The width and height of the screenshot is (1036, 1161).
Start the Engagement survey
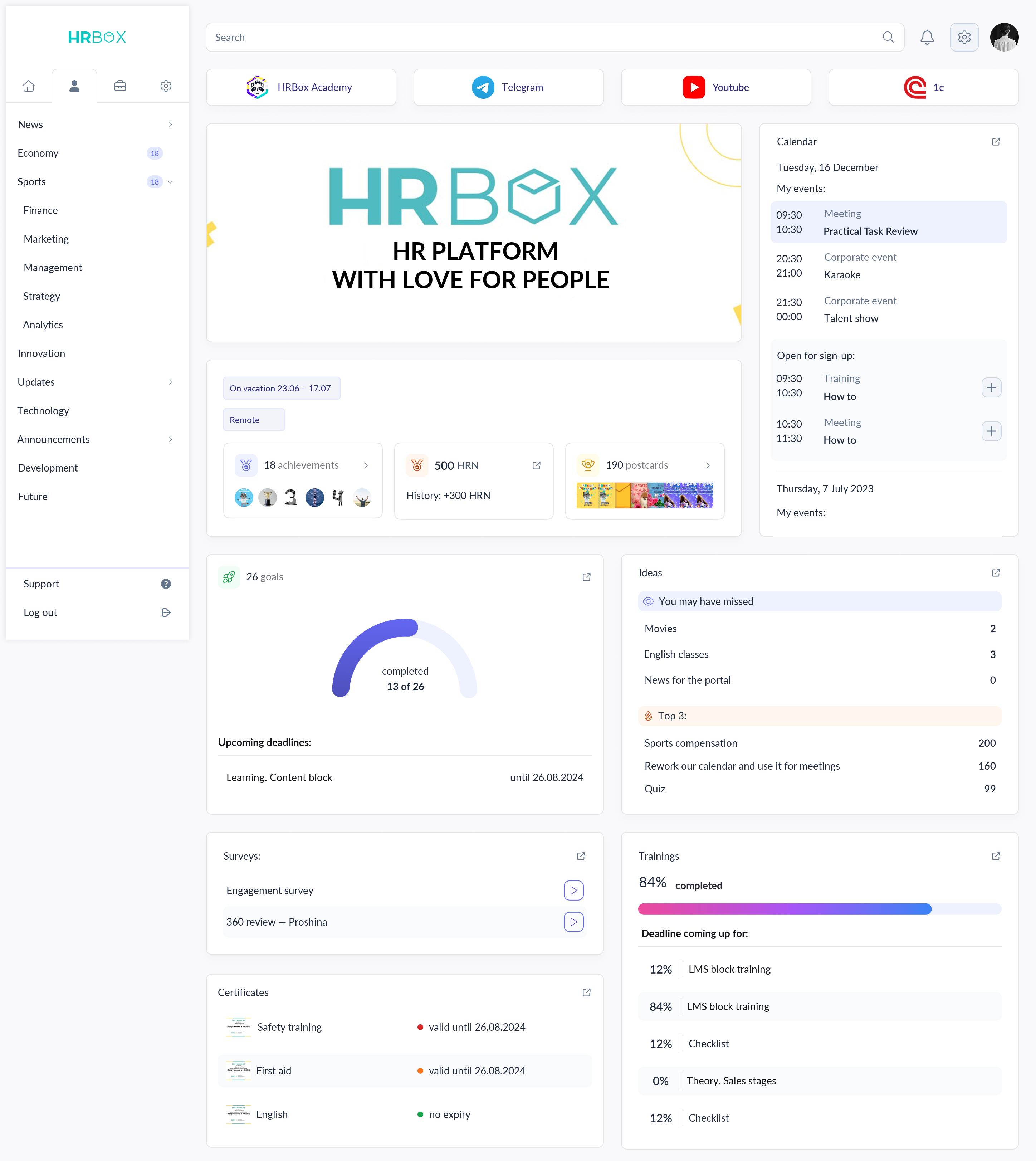coord(574,891)
